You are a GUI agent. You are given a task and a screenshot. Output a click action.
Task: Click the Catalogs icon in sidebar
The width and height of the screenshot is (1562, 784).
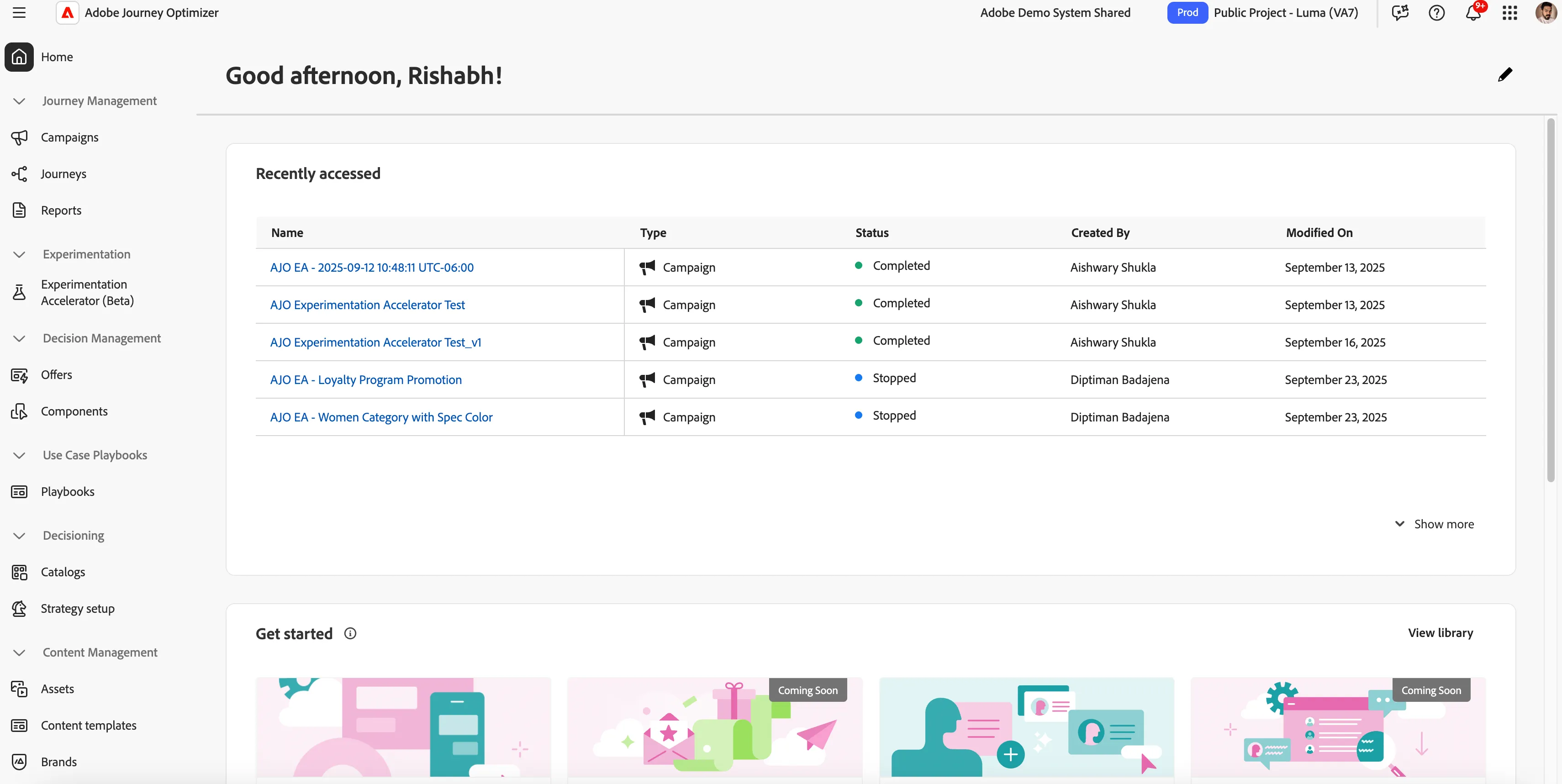pos(19,573)
